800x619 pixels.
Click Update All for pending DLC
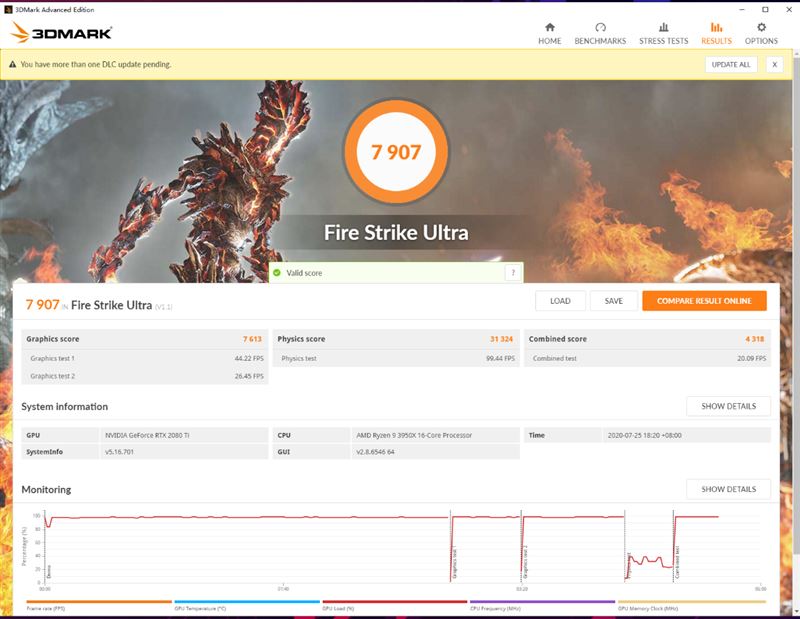(731, 64)
